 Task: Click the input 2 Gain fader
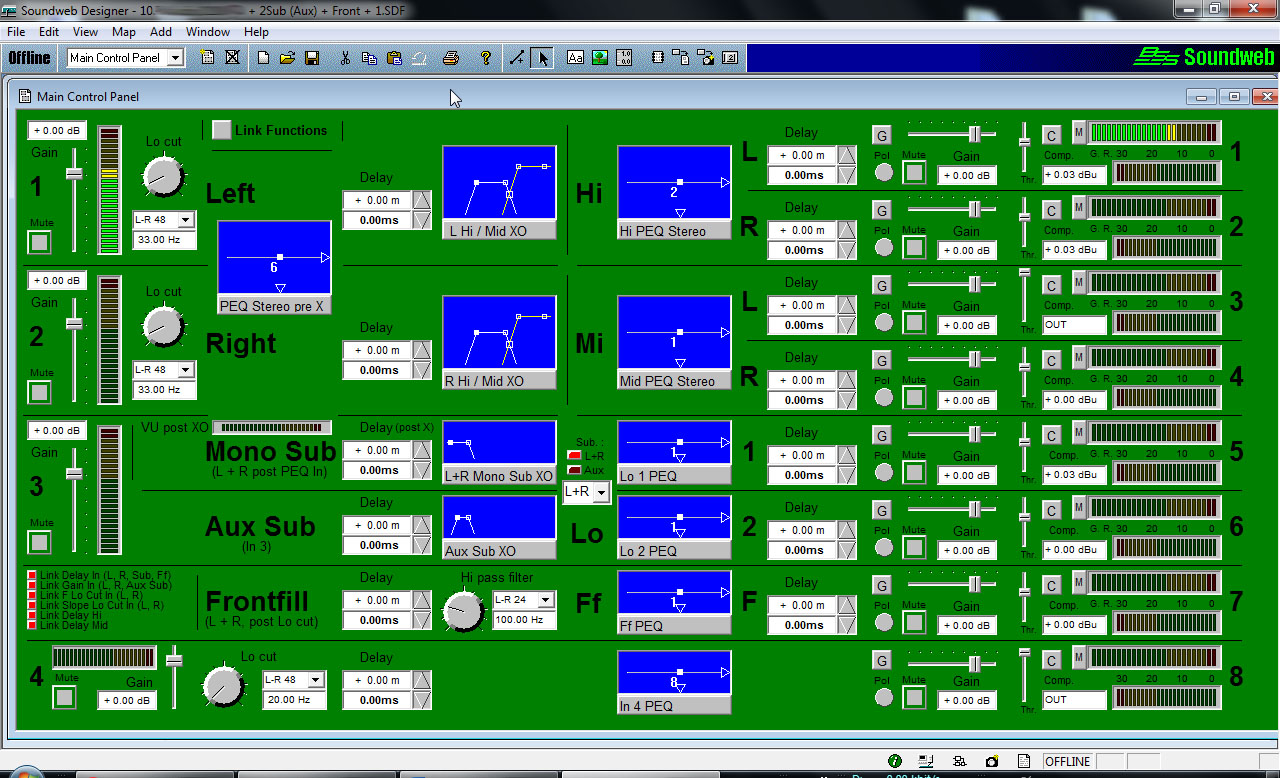click(74, 323)
